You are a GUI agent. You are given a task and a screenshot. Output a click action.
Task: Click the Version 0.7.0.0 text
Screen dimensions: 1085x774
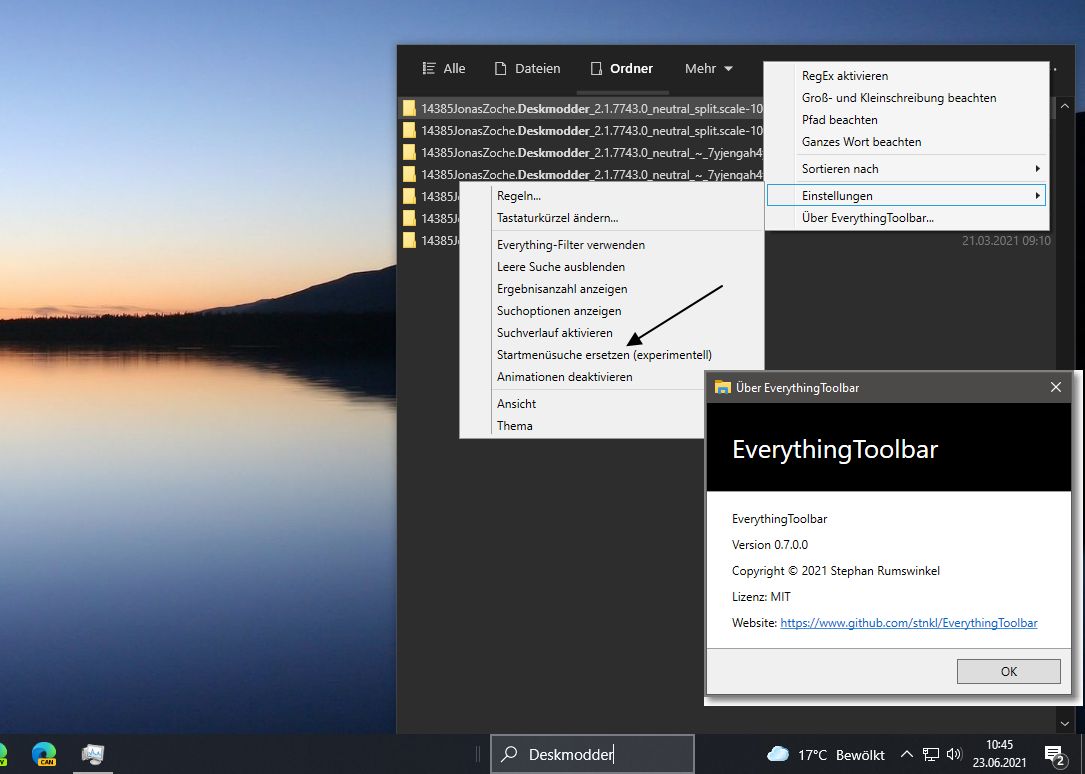tap(769, 545)
